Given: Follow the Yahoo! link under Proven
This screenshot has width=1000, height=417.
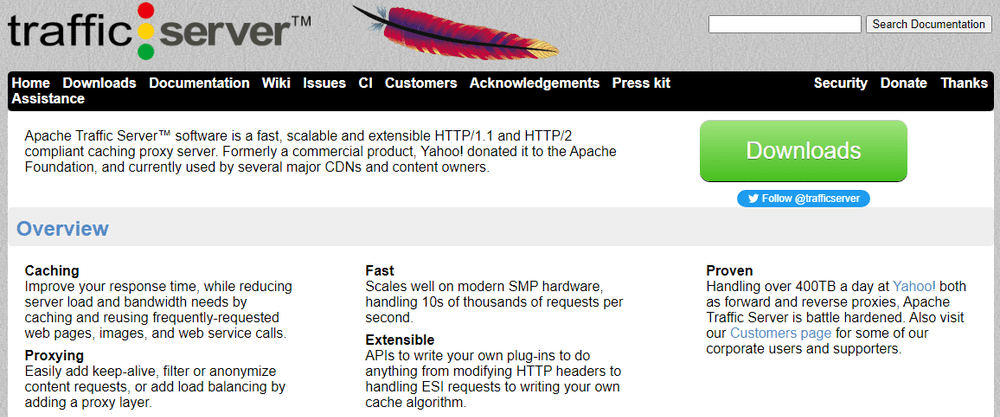Looking at the screenshot, I should 914,286.
